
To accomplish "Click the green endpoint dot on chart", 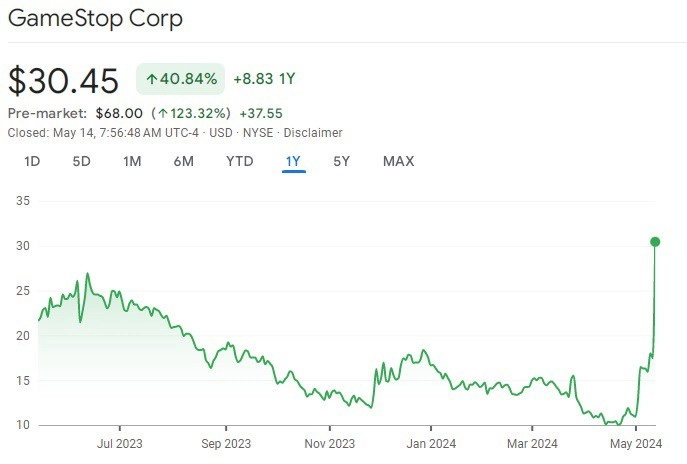I will pos(655,241).
